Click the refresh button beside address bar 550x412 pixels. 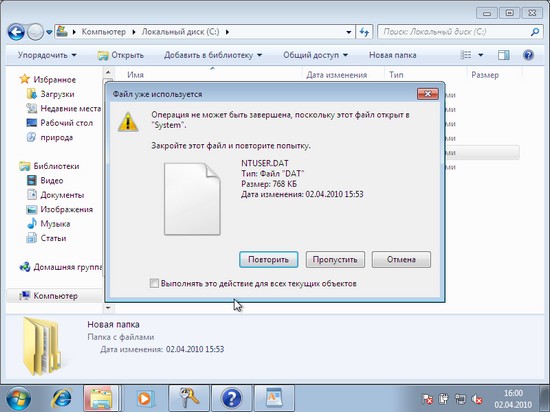point(364,32)
